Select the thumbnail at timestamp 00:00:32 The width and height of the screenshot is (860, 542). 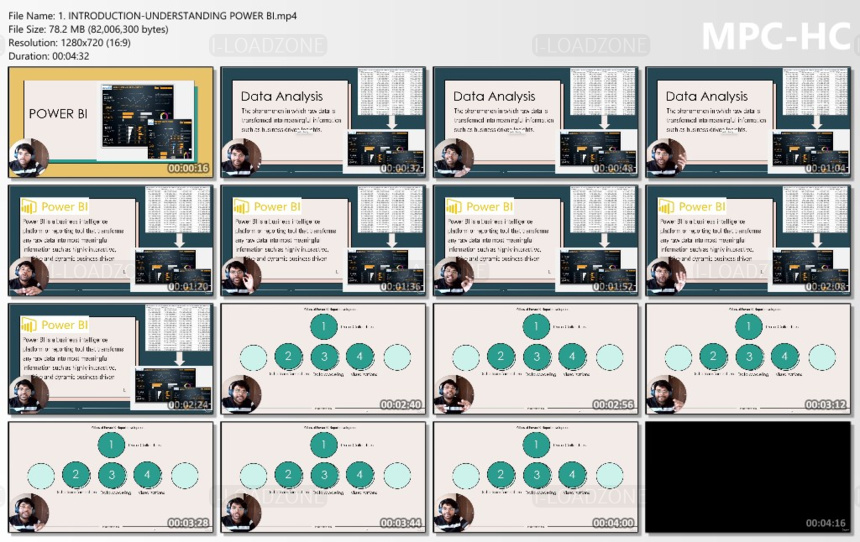point(323,122)
